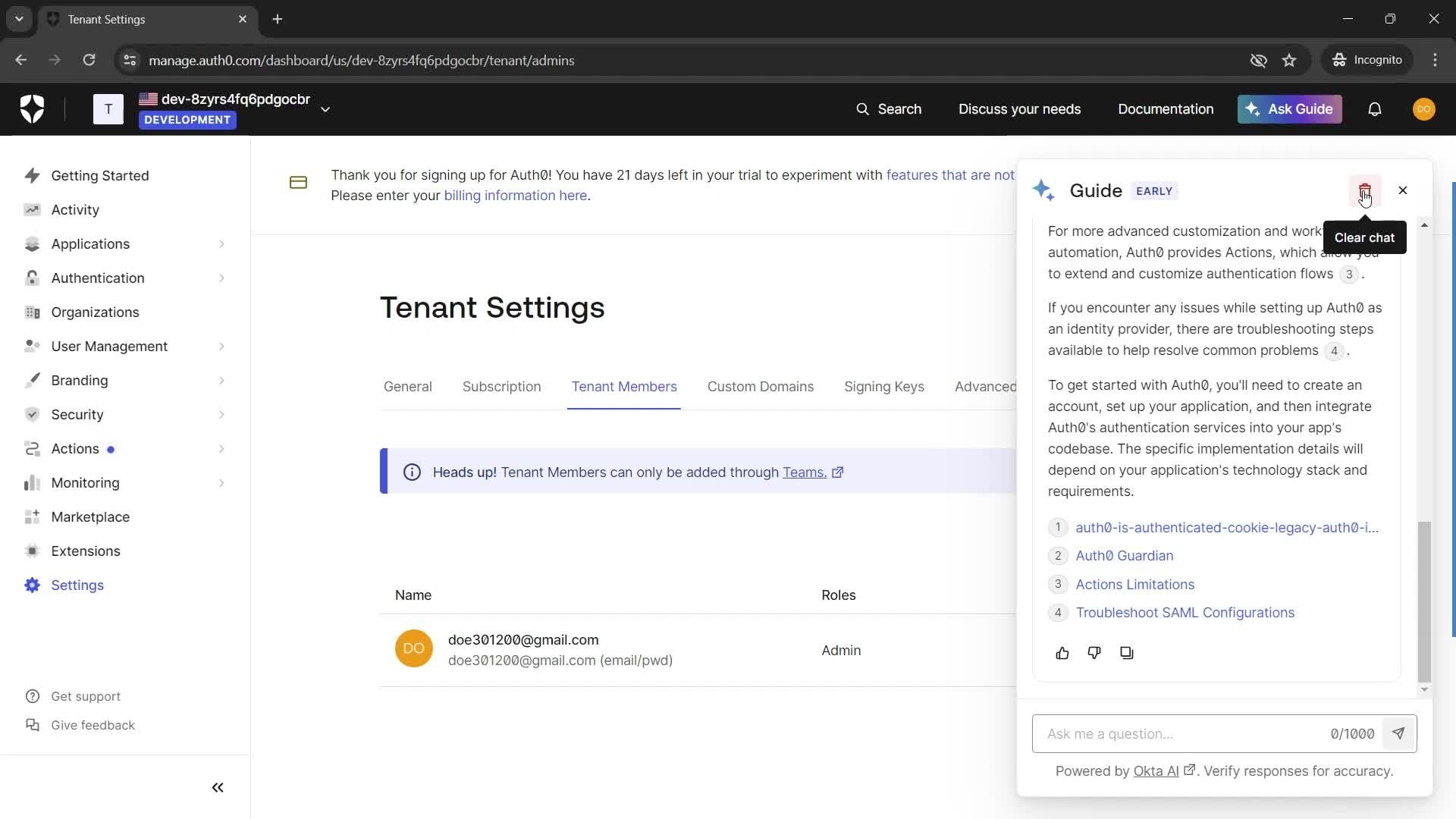The width and height of the screenshot is (1456, 819).
Task: Switch to the General tab
Action: click(x=407, y=387)
